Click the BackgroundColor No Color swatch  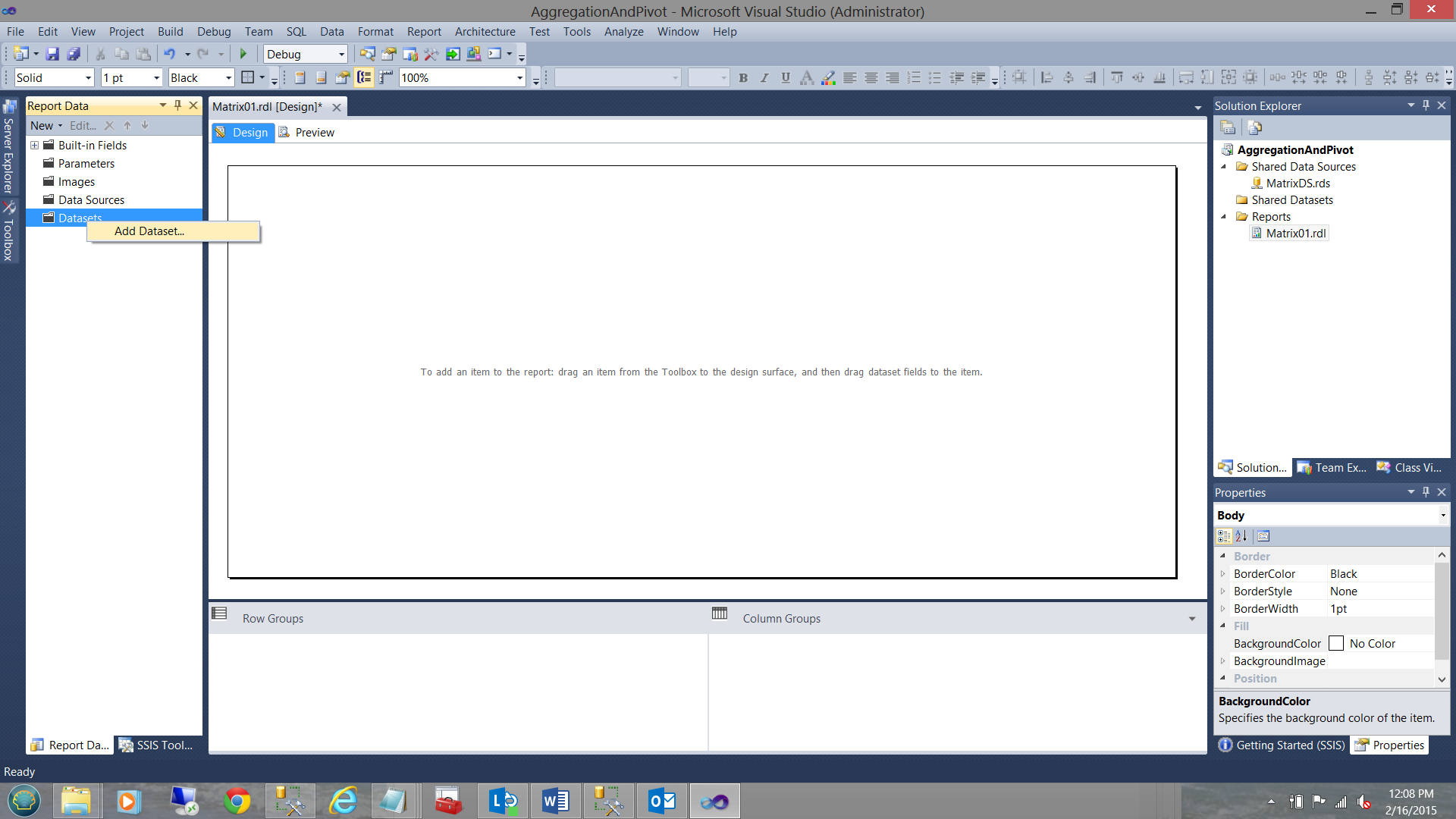(1336, 644)
